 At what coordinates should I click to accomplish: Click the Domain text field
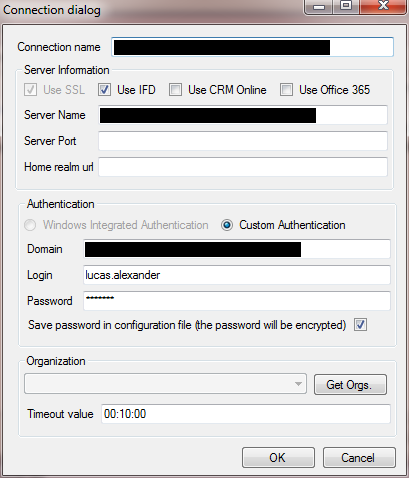pos(237,249)
